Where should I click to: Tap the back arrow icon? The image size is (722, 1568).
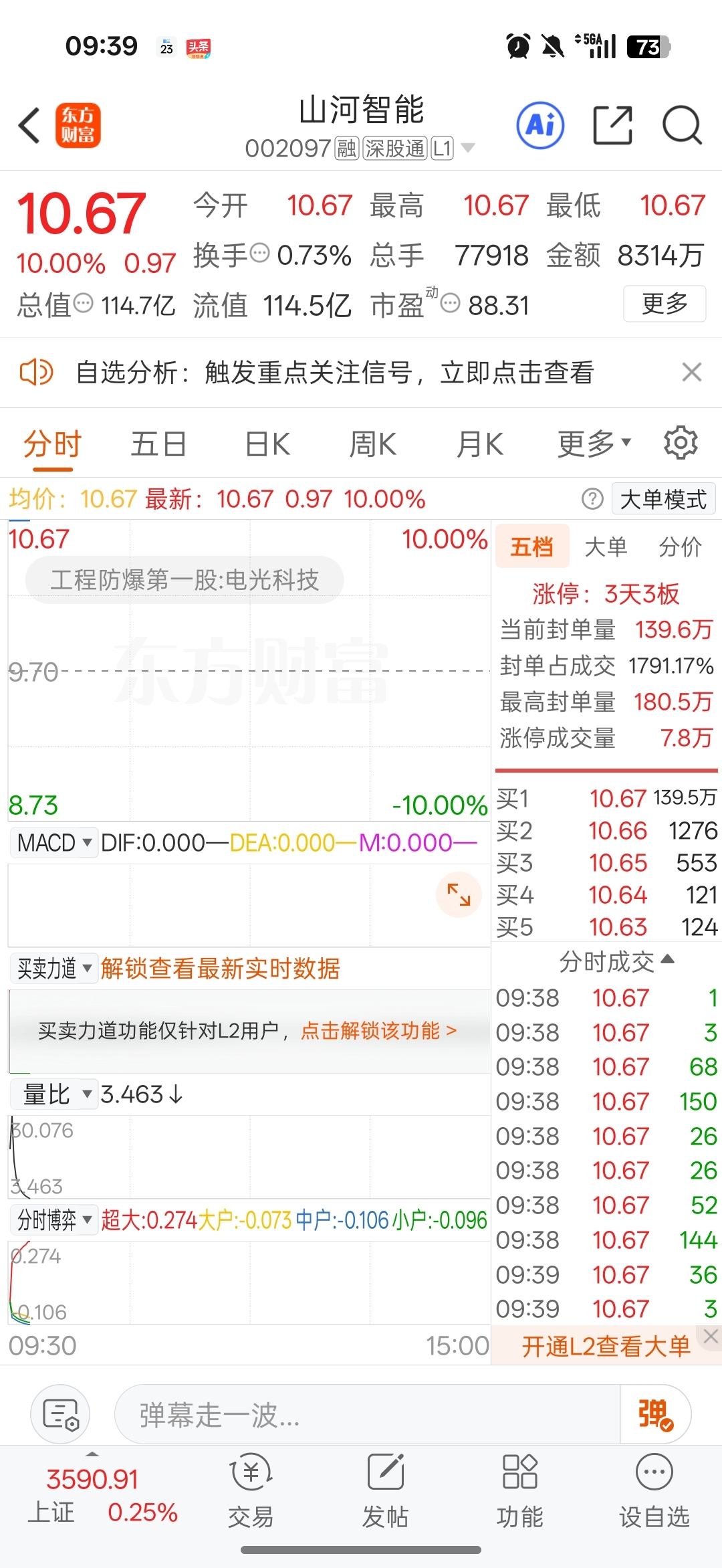(x=29, y=125)
